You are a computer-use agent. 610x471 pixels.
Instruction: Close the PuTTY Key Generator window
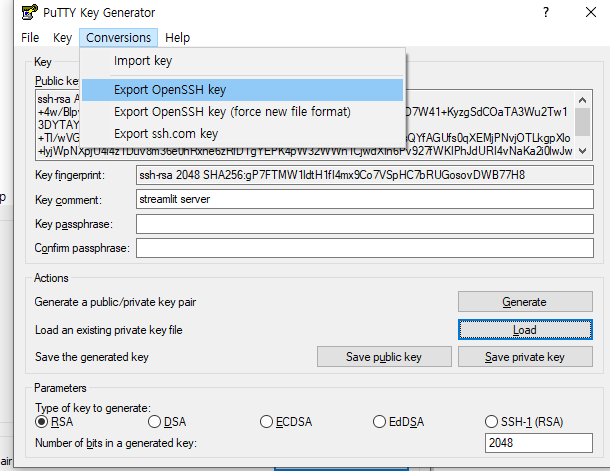pos(591,12)
